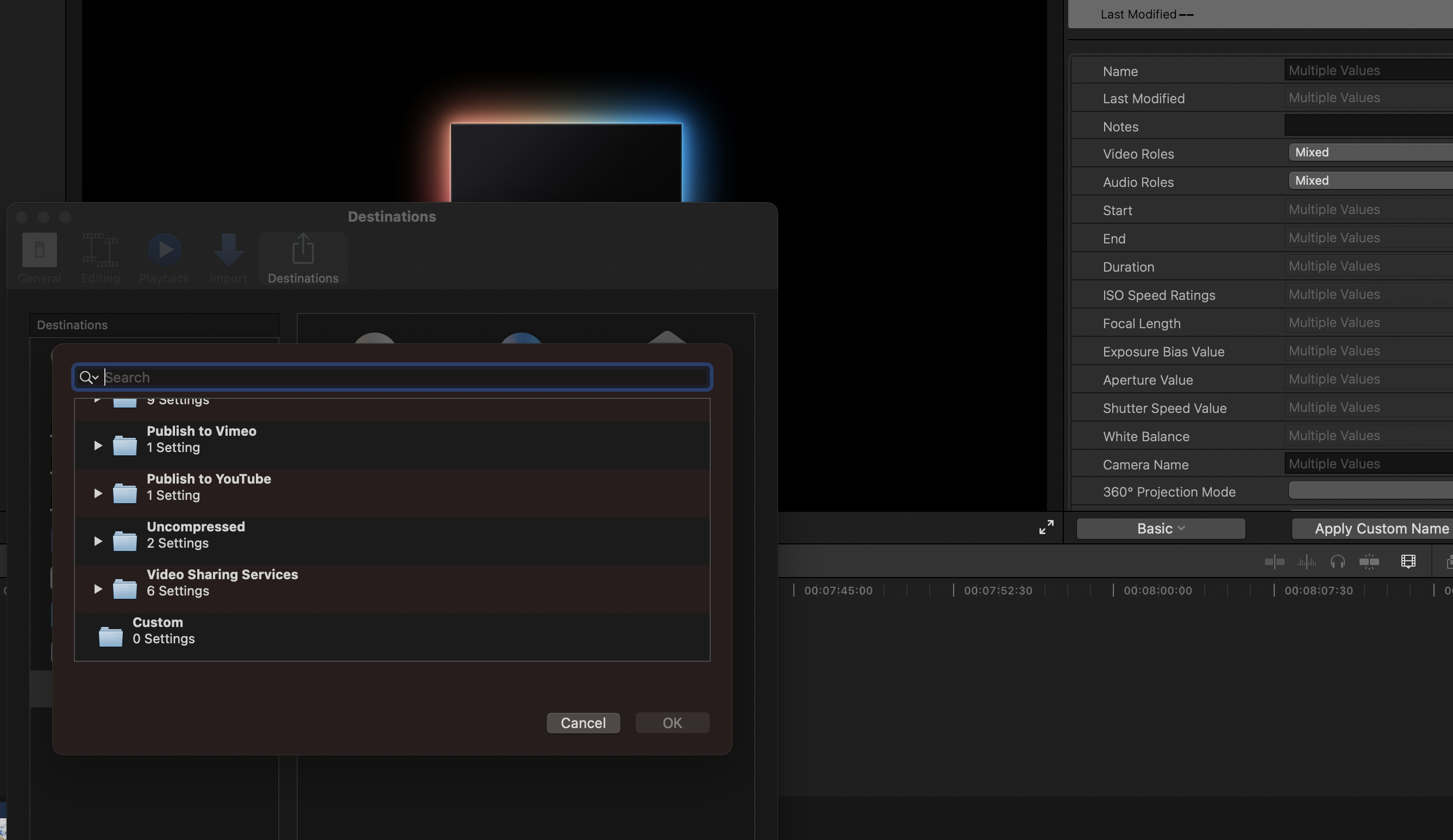Expand Video Sharing Services folder
Screen dimensions: 1453x840
pyautogui.click(x=98, y=589)
